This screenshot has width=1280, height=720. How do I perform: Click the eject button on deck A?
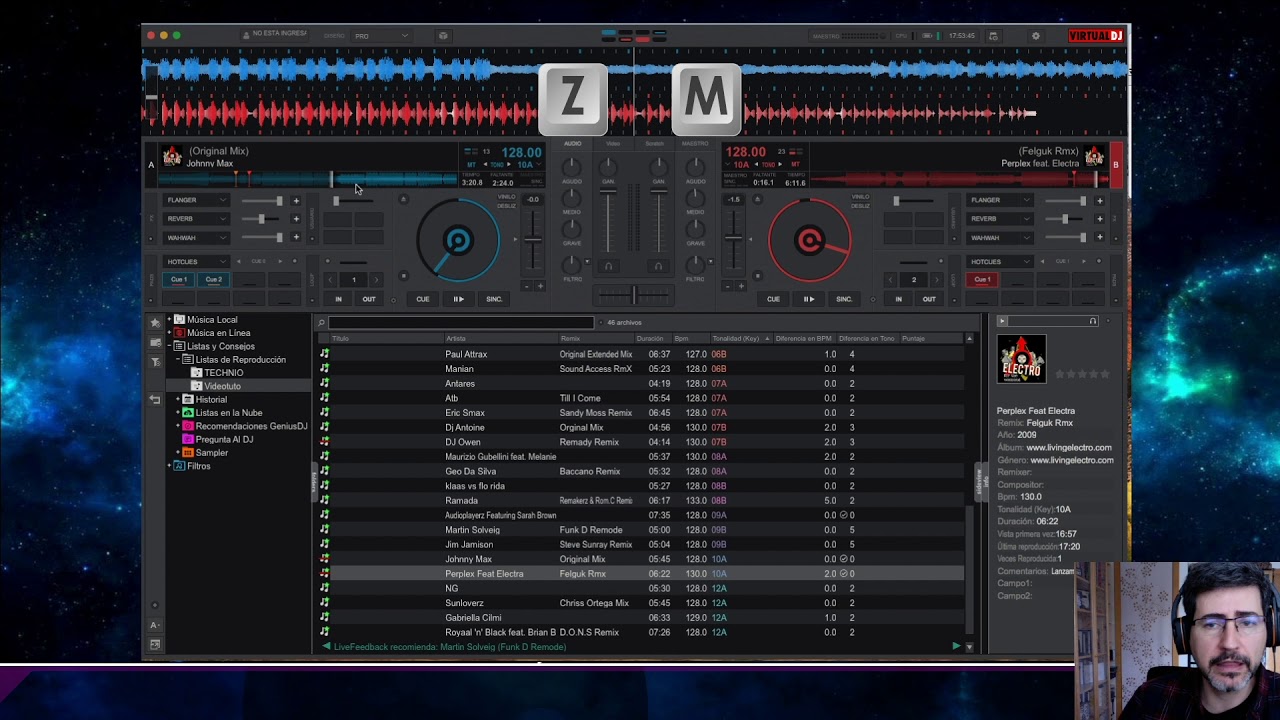point(403,200)
